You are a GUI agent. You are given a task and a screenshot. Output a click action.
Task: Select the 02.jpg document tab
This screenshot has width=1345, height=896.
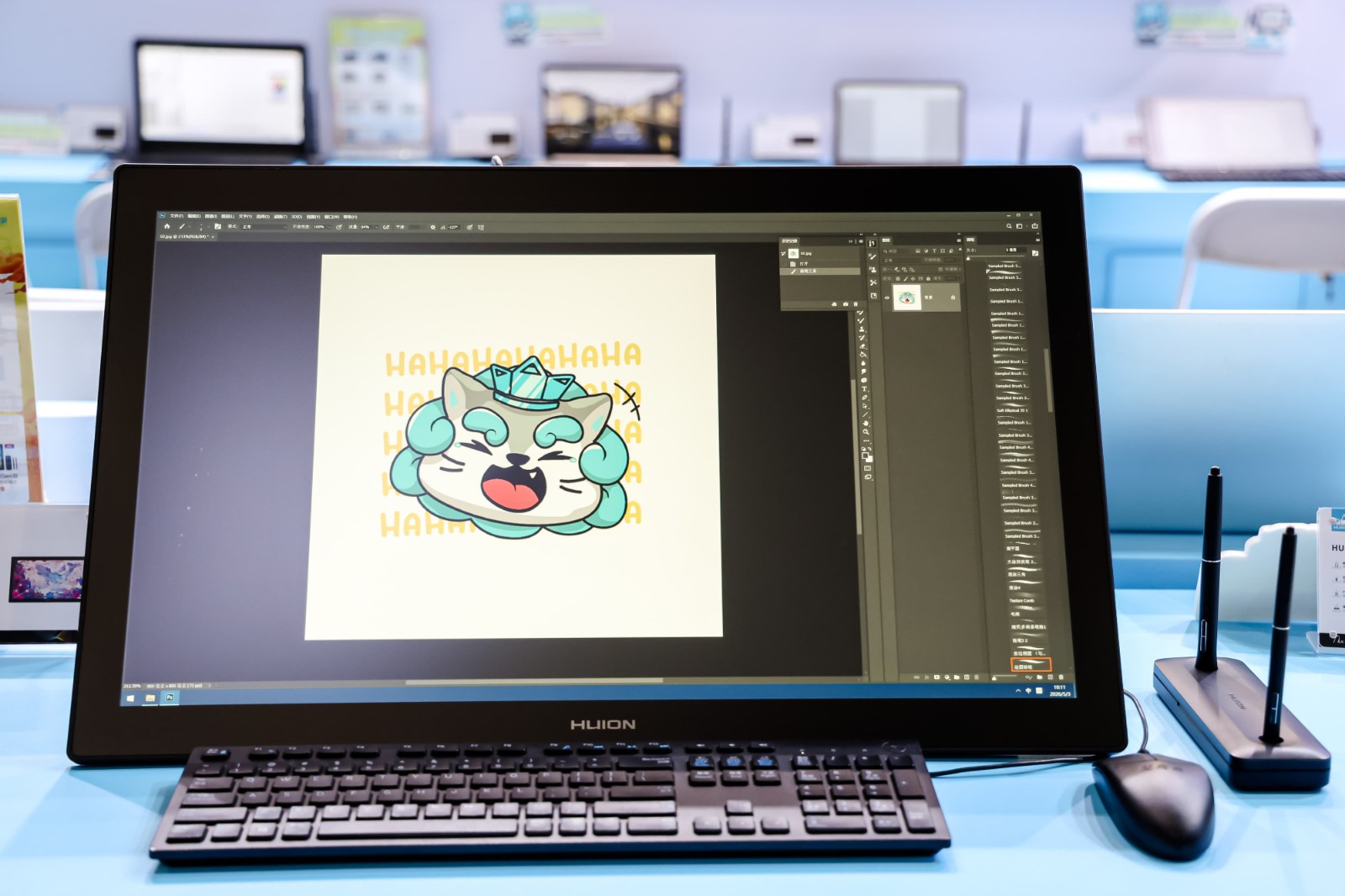coord(187,237)
